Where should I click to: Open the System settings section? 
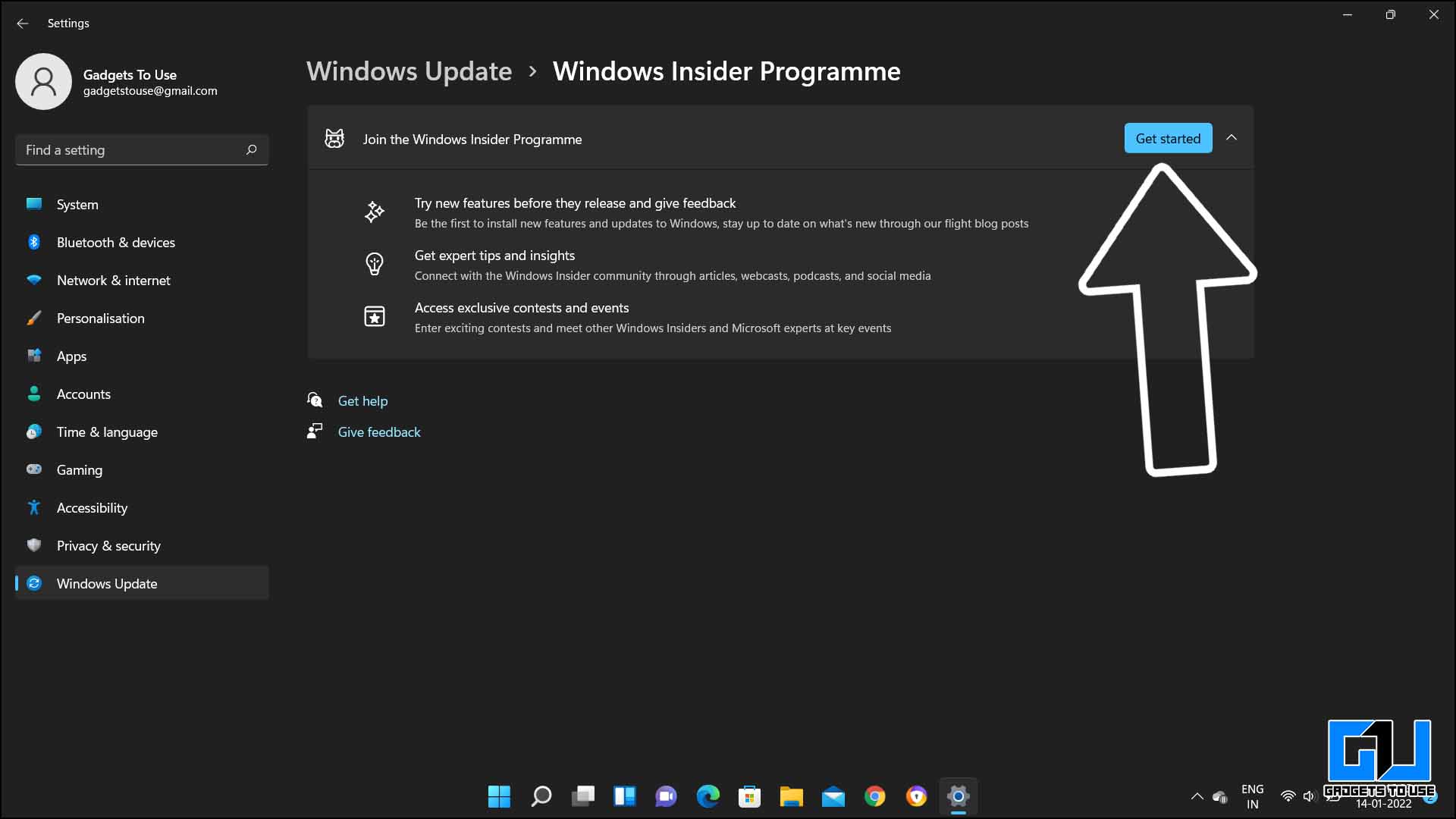coord(77,204)
